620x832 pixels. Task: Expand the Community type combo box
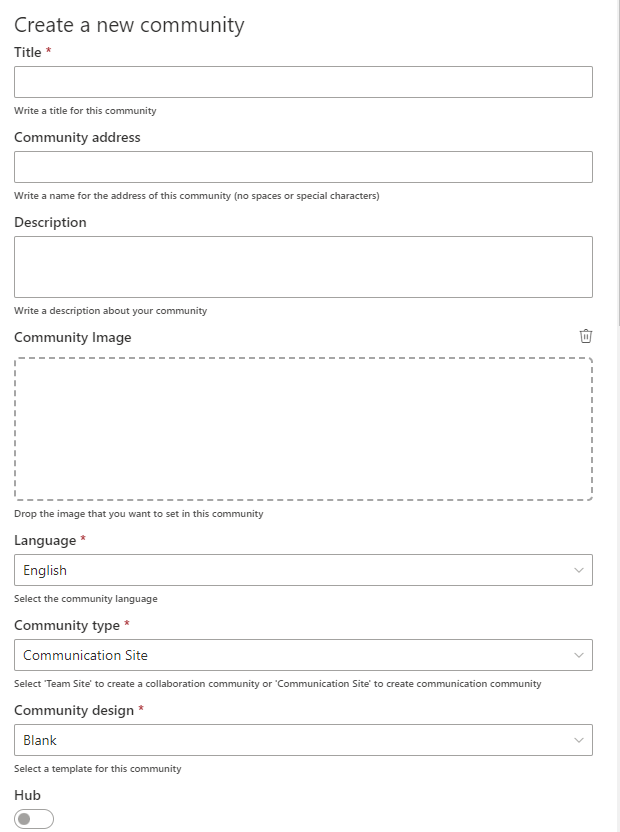tap(303, 655)
